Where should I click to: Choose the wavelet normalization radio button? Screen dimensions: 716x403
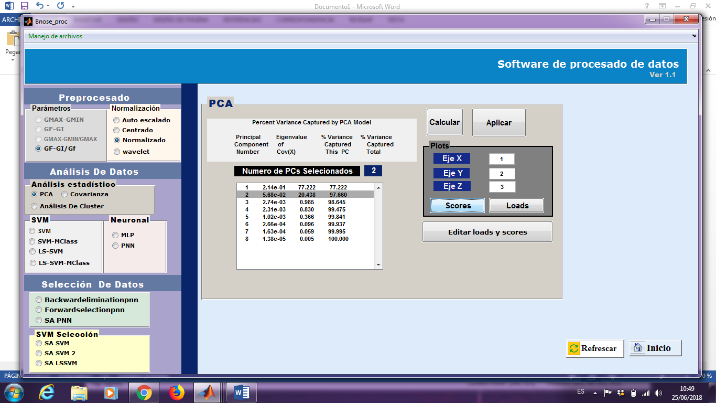[x=115, y=152]
